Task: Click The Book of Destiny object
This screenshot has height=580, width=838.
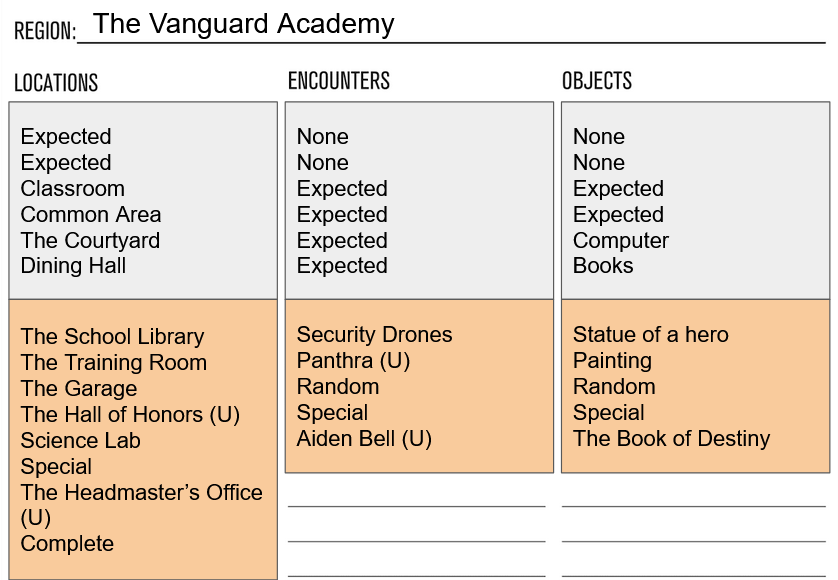Action: [x=671, y=439]
